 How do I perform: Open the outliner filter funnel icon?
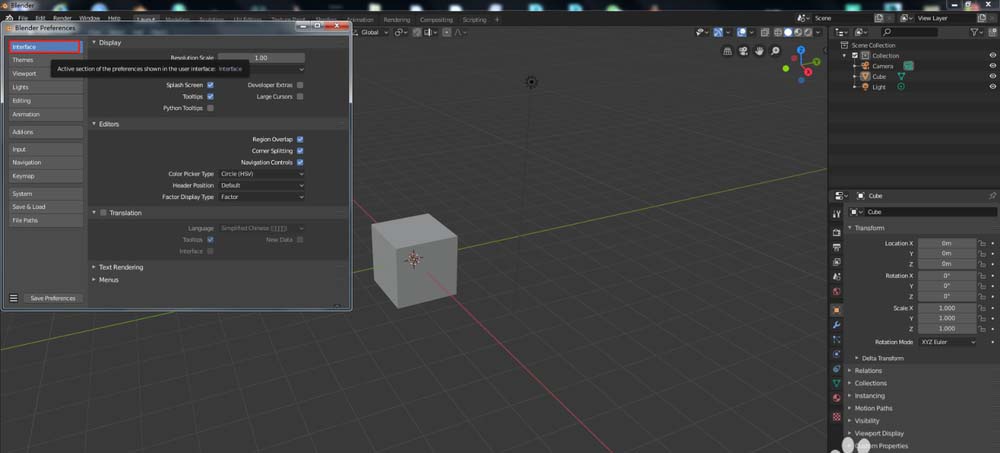coord(974,32)
